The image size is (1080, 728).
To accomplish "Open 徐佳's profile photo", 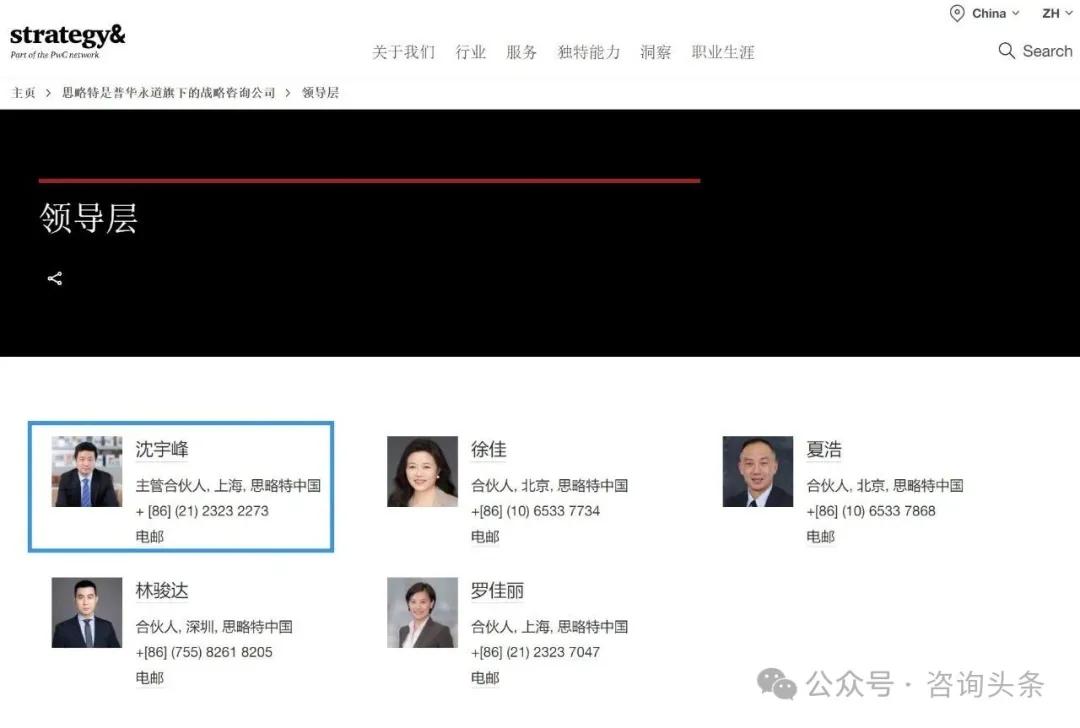I will click(x=422, y=471).
